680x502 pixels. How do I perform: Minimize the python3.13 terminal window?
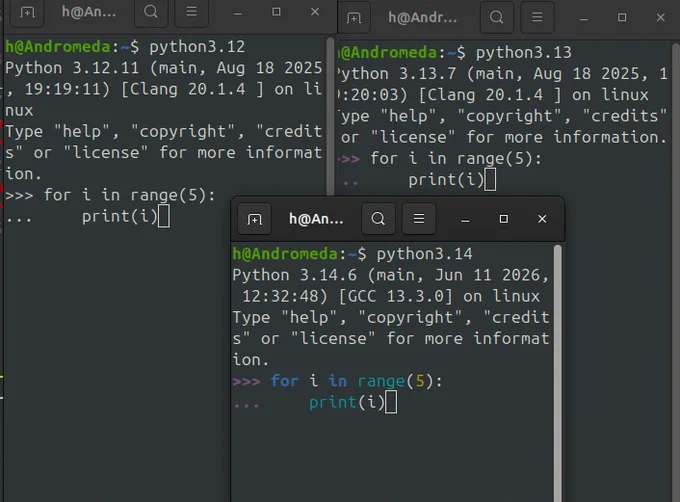[584, 18]
